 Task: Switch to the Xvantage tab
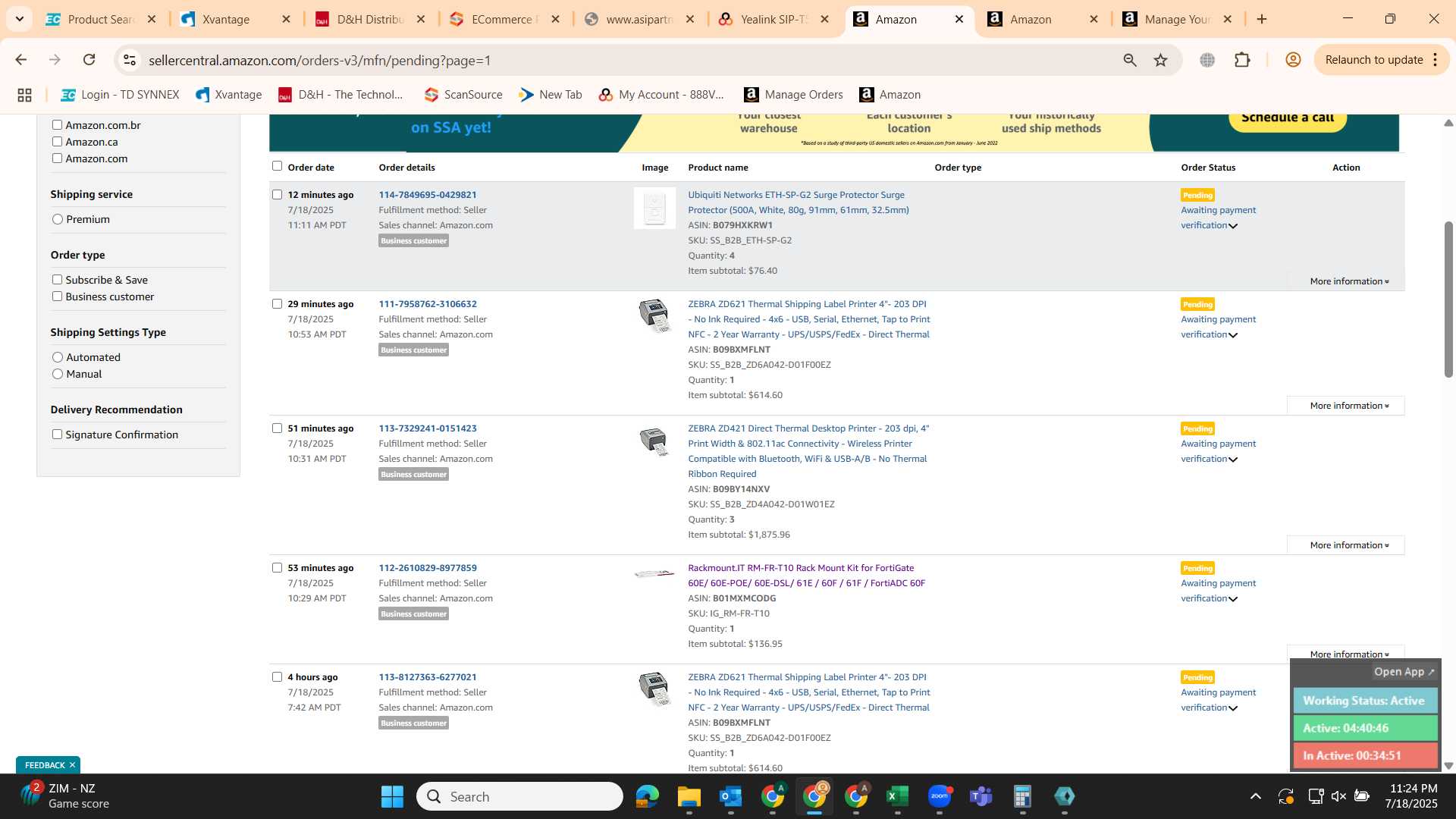click(235, 19)
